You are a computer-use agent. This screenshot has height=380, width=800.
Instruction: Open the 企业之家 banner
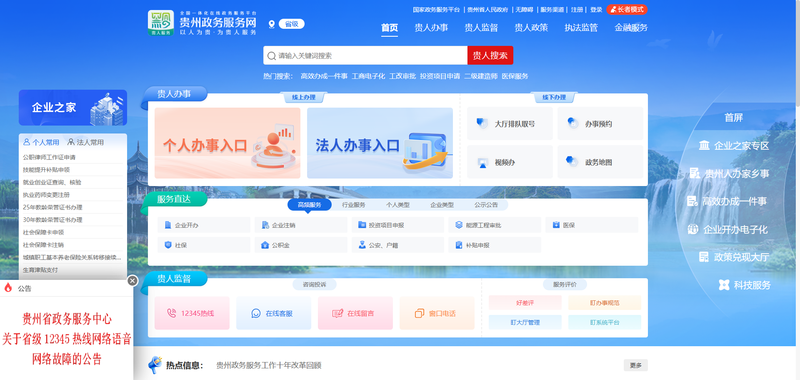click(73, 108)
